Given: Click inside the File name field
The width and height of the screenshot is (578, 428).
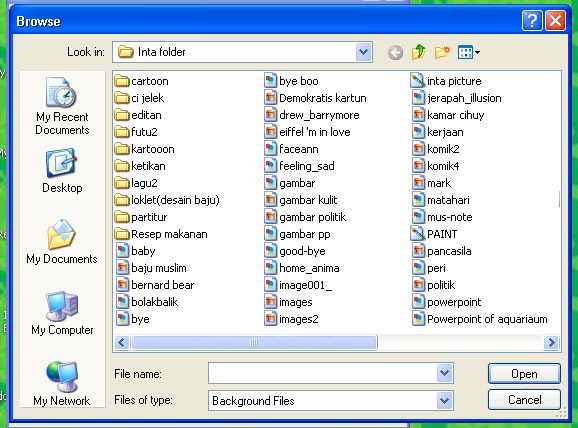Looking at the screenshot, I should pyautogui.click(x=323, y=373).
